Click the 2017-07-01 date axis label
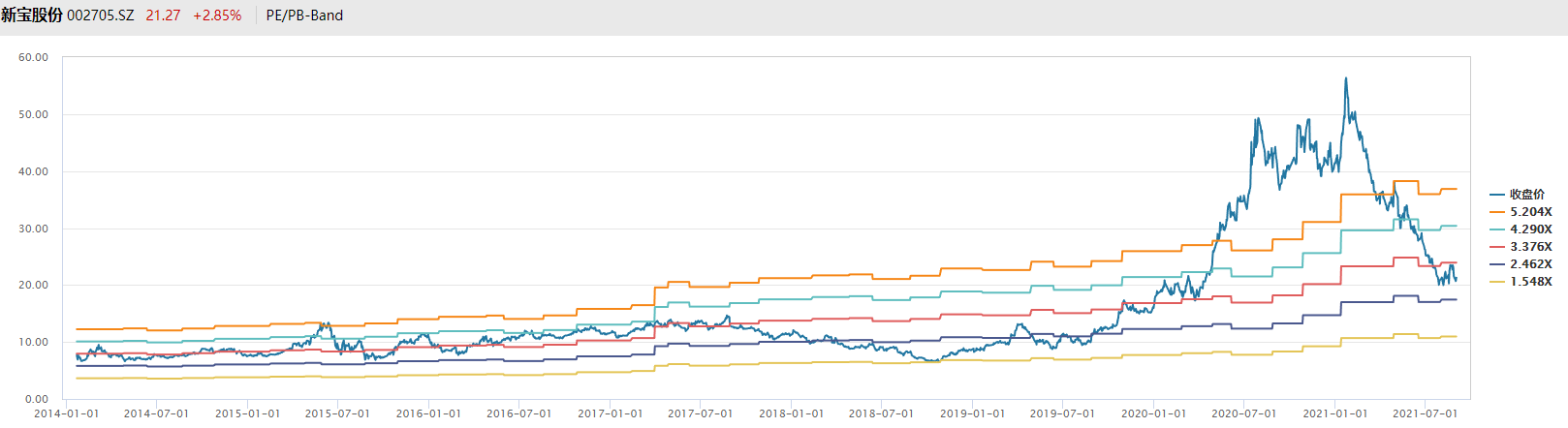The image size is (1568, 428). (x=701, y=413)
